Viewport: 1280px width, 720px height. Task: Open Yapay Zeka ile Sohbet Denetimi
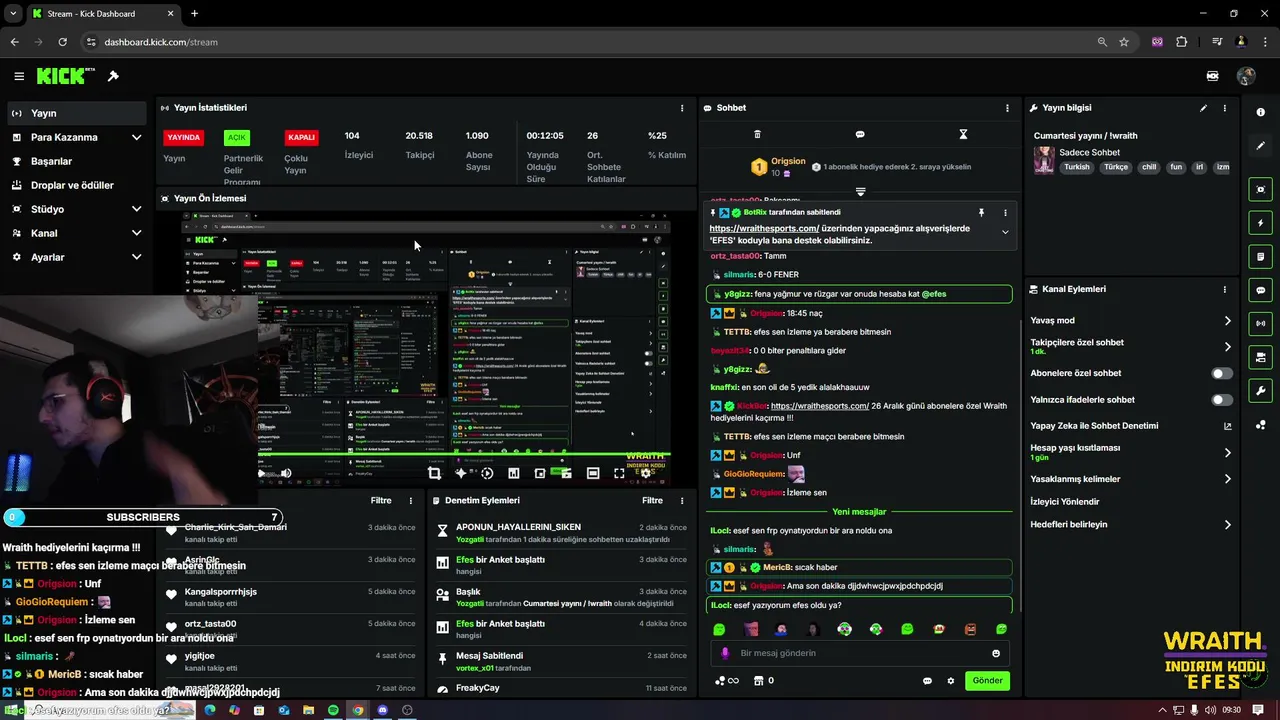tap(1130, 426)
